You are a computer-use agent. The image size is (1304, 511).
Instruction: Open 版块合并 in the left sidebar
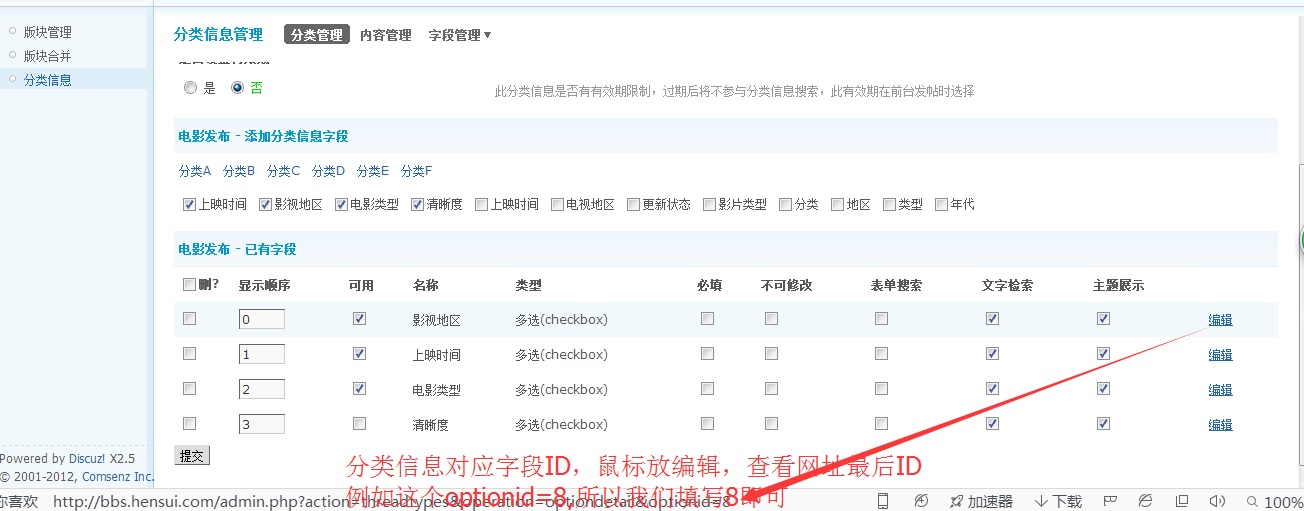[48, 56]
